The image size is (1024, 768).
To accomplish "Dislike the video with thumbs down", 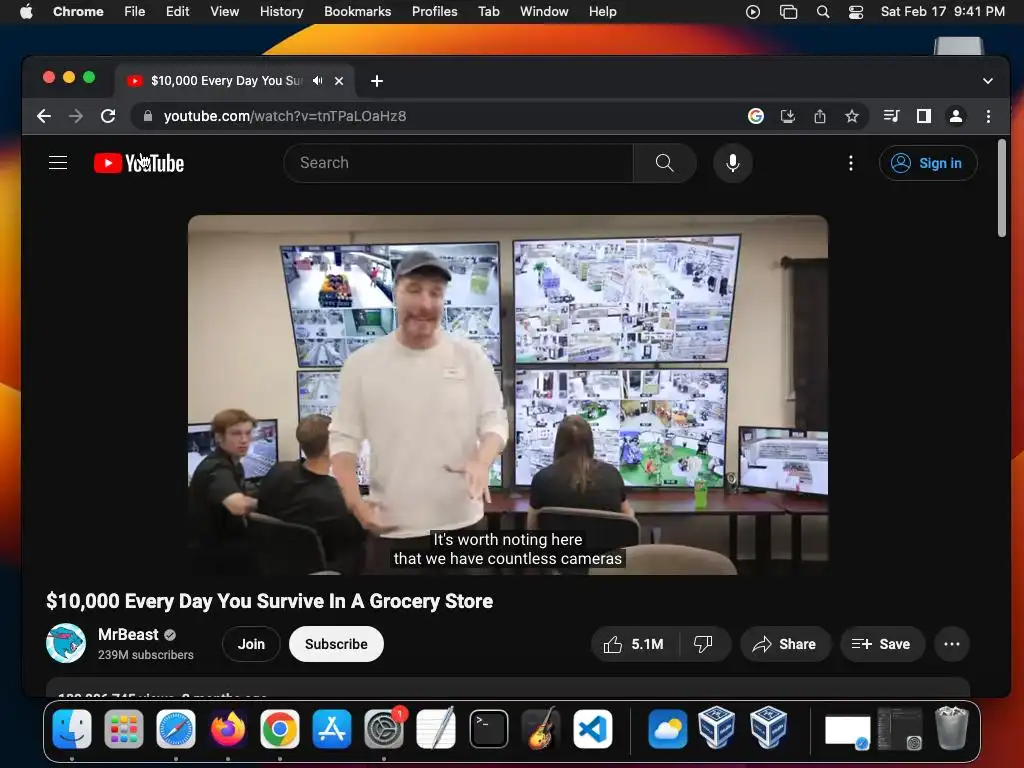I will pos(703,644).
